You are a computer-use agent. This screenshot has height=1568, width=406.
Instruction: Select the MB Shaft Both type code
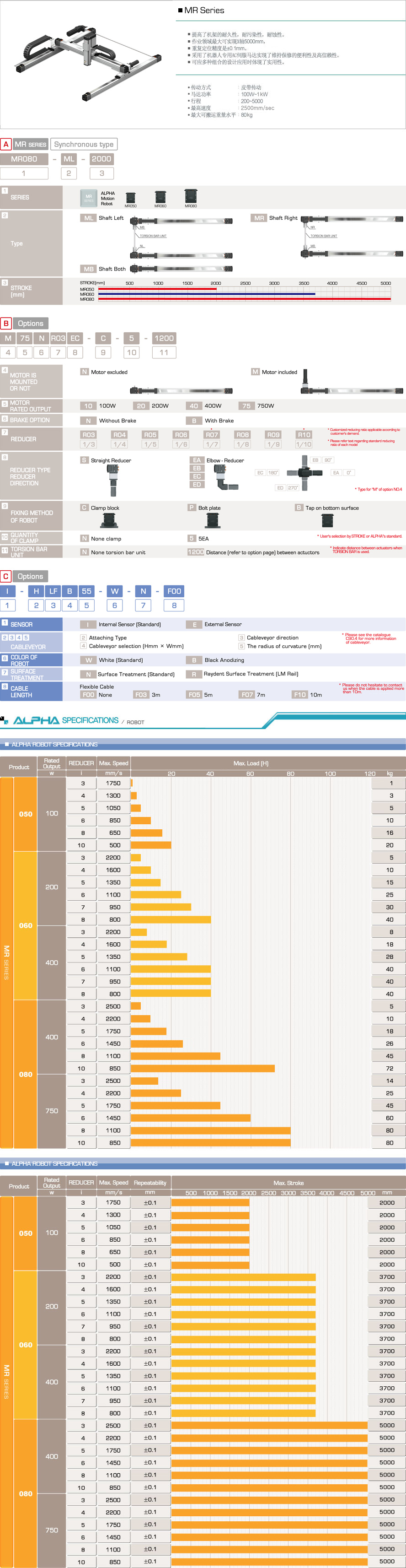(x=89, y=269)
